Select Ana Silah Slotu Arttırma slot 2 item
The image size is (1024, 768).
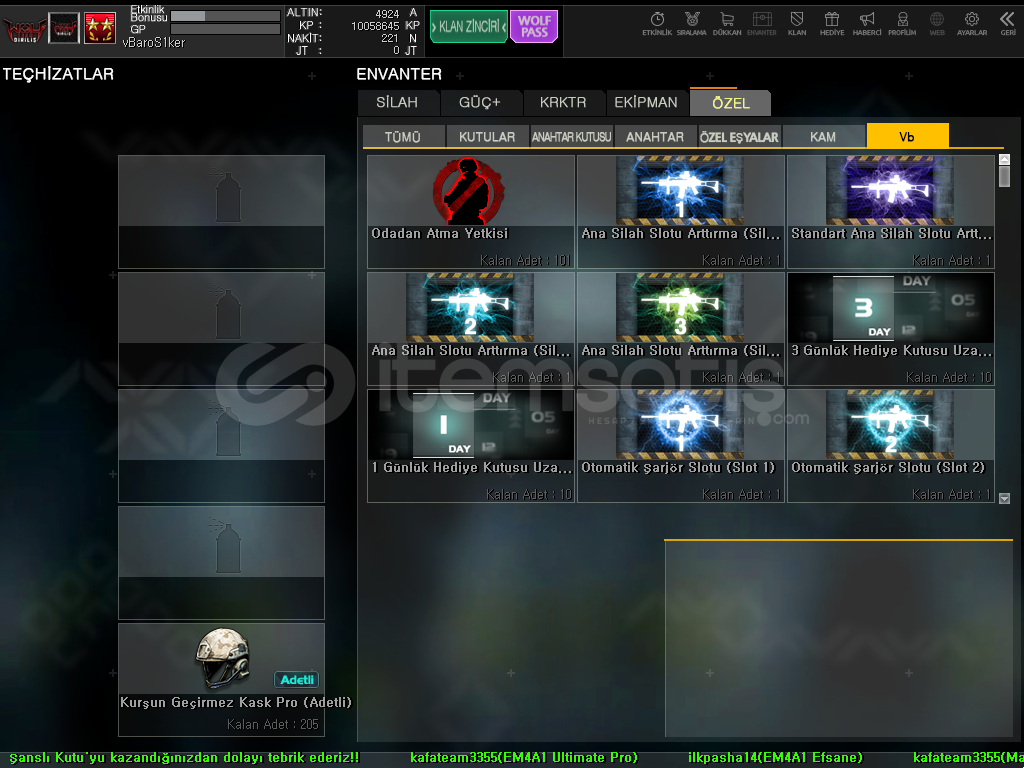471,328
